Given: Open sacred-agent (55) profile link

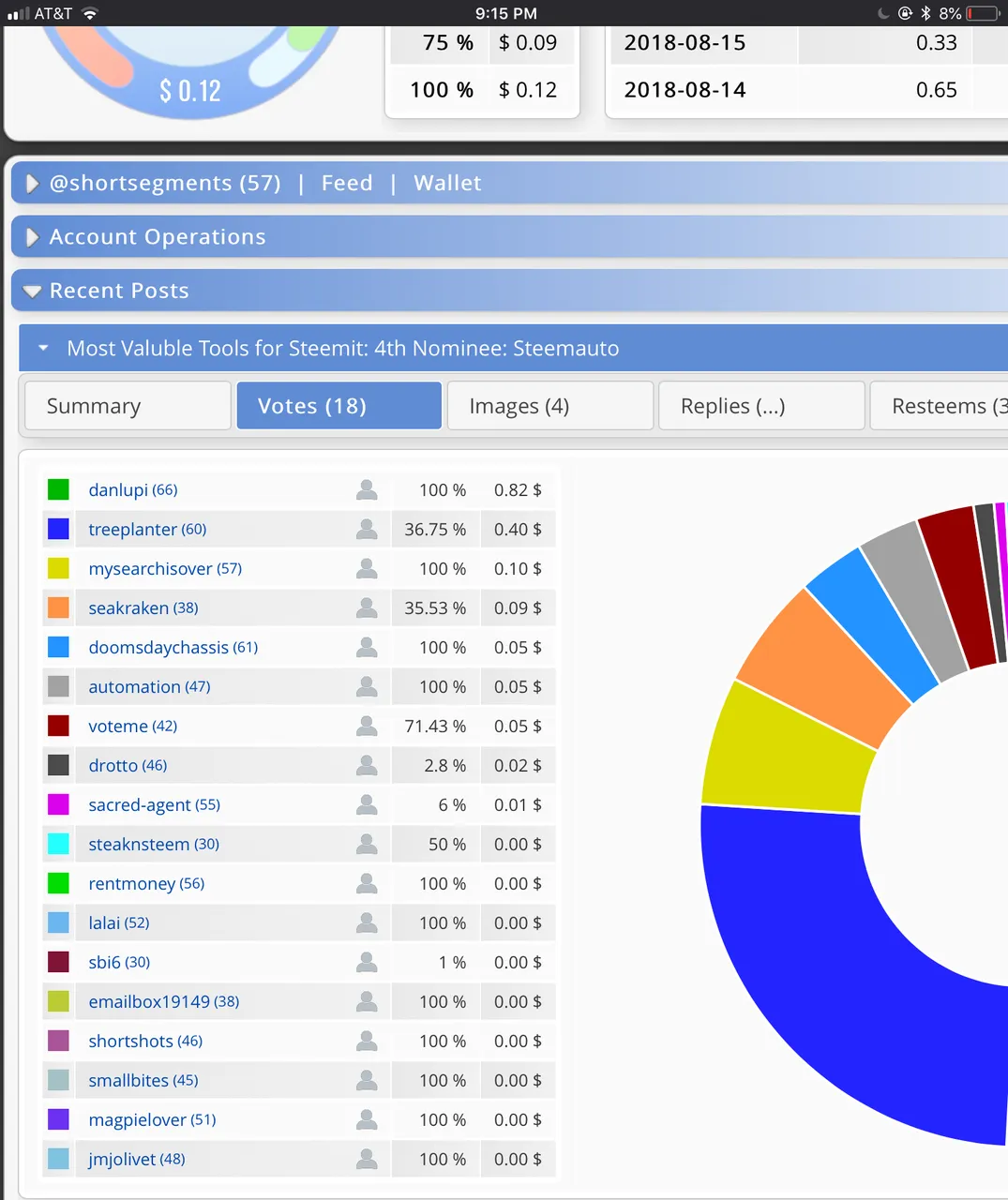Looking at the screenshot, I should click(x=155, y=804).
